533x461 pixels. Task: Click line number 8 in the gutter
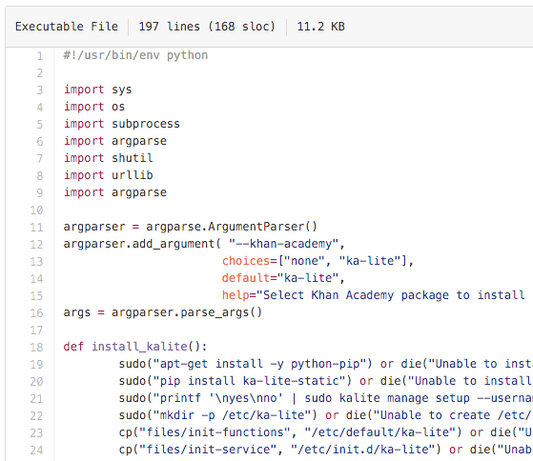tap(40, 176)
